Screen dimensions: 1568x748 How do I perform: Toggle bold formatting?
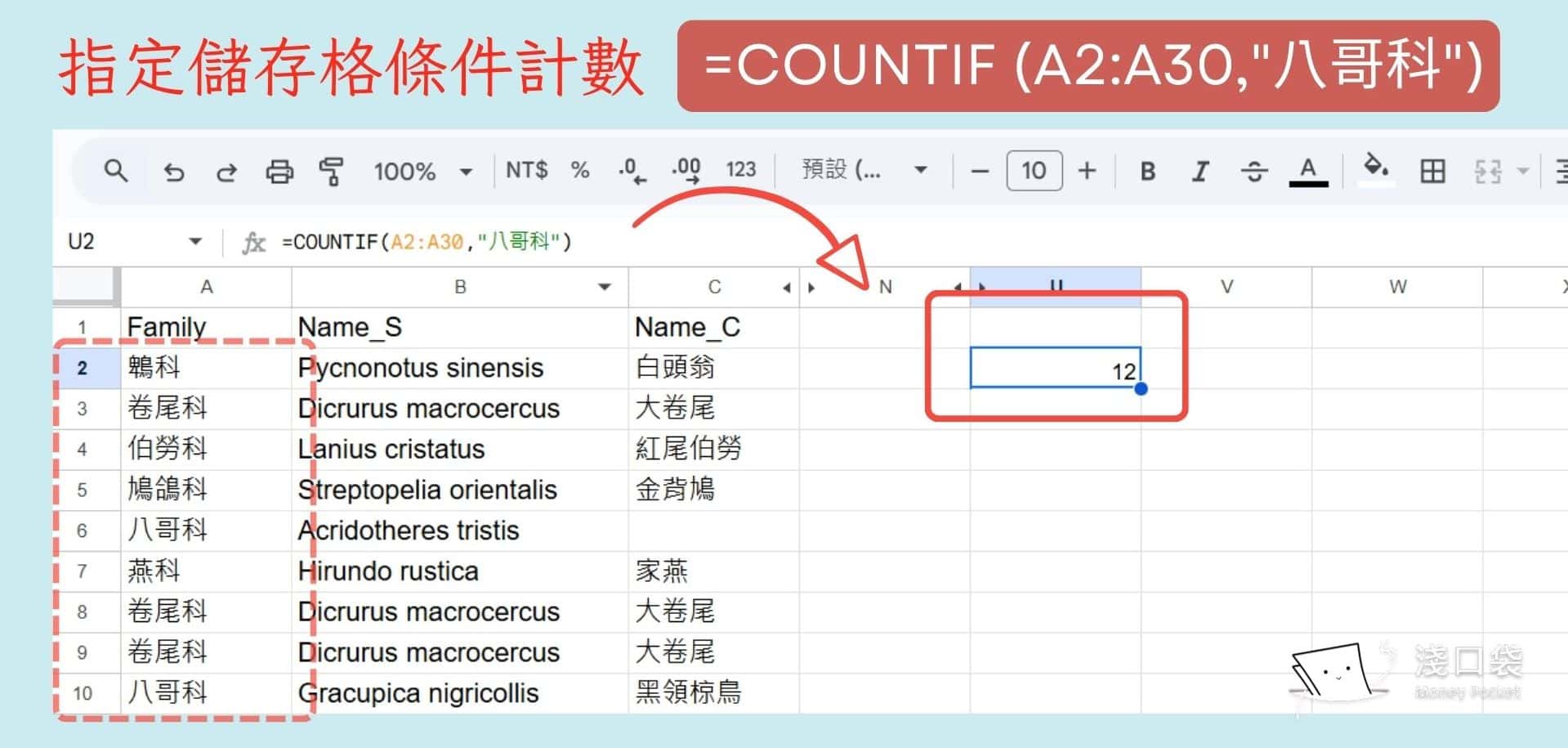pyautogui.click(x=1147, y=171)
